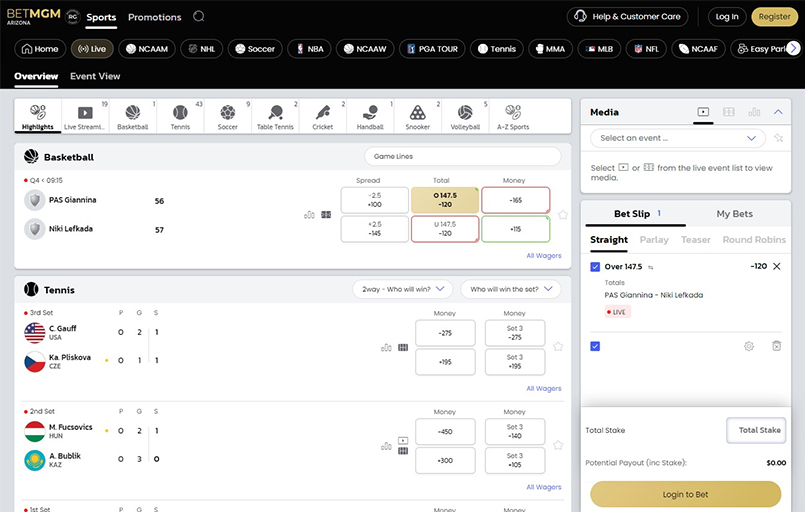Open scoreboard icon for Gauff vs Pliskova
The height and width of the screenshot is (512, 805).
click(x=403, y=348)
